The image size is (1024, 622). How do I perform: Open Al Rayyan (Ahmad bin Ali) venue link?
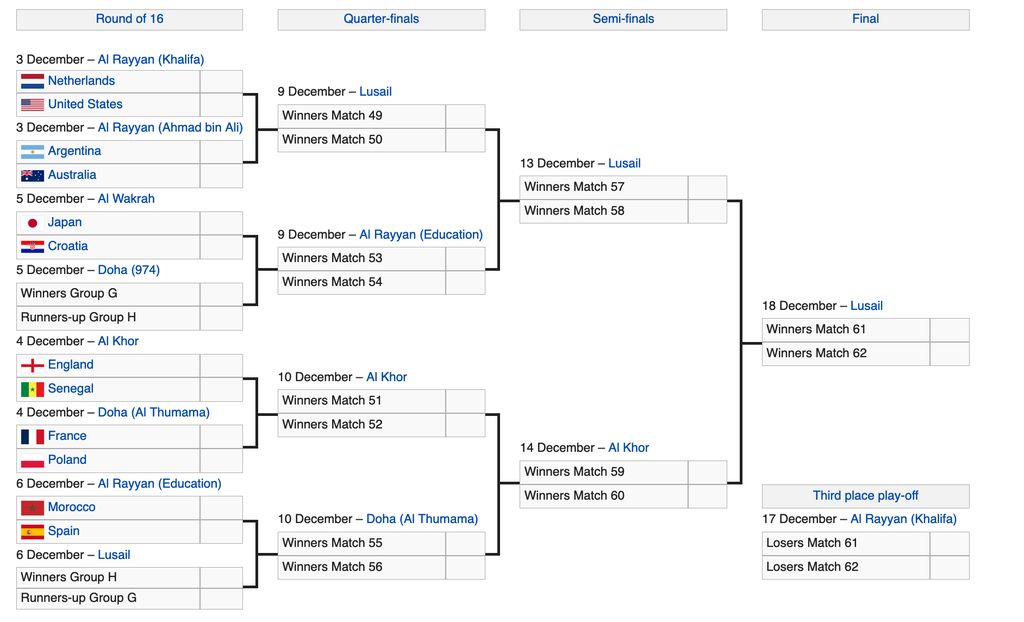(170, 127)
